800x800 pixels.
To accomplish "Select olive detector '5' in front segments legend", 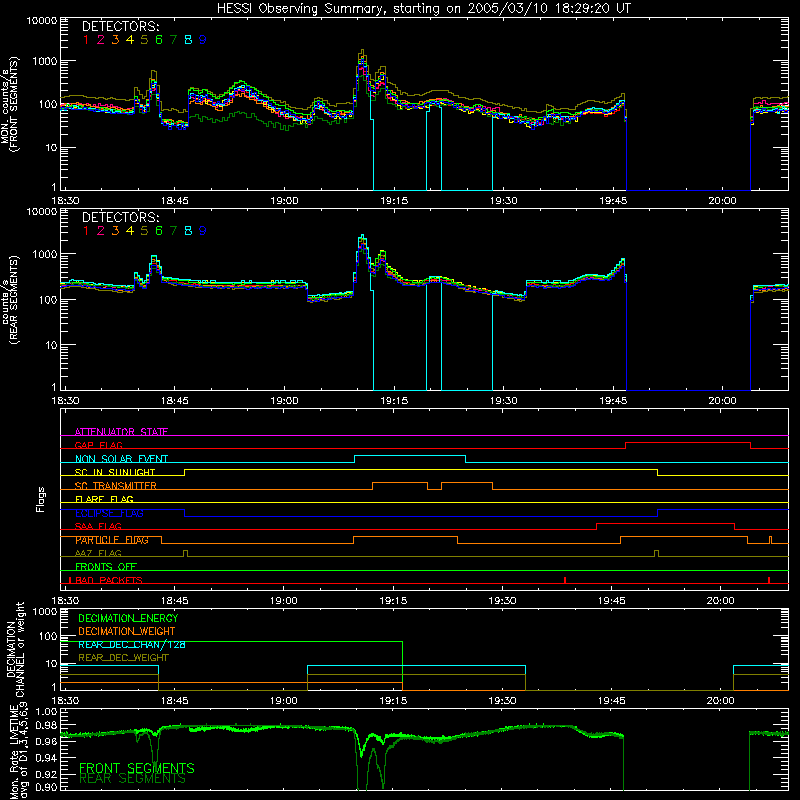I will coord(144,40).
